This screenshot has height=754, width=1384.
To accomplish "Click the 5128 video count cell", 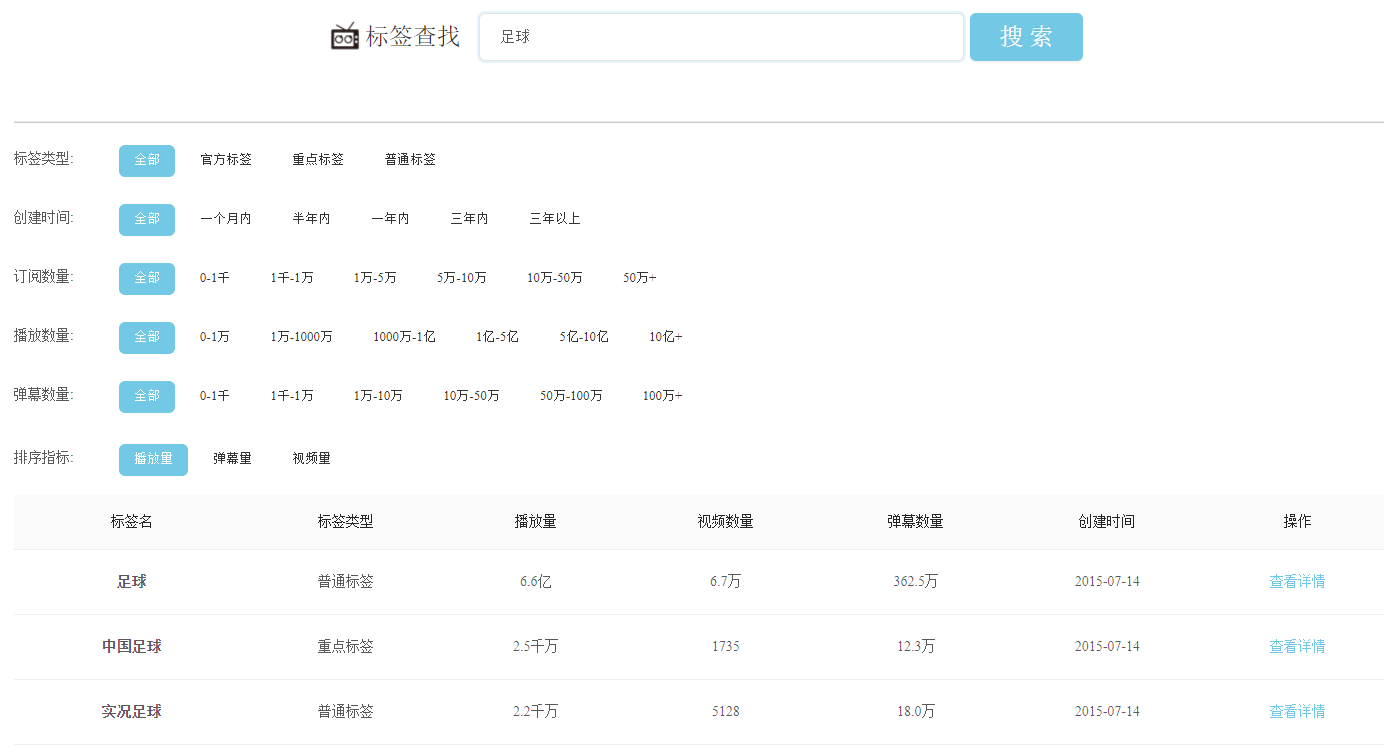I will click(x=726, y=712).
